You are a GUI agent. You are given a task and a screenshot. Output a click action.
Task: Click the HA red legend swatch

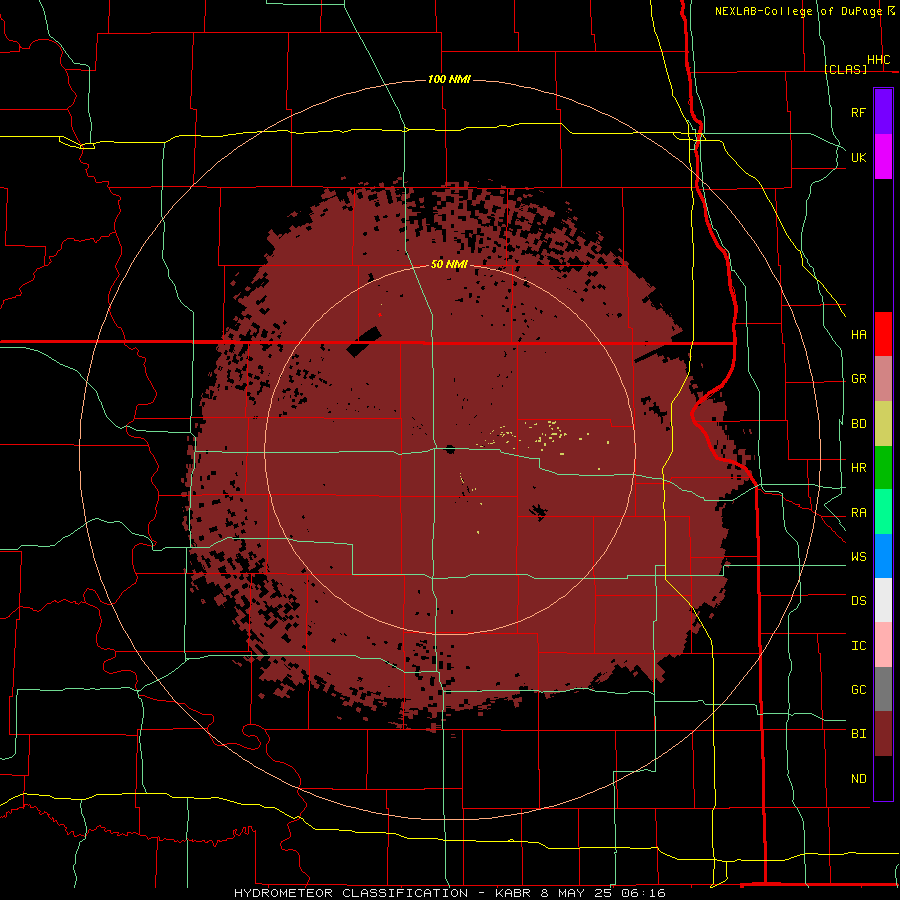point(883,334)
